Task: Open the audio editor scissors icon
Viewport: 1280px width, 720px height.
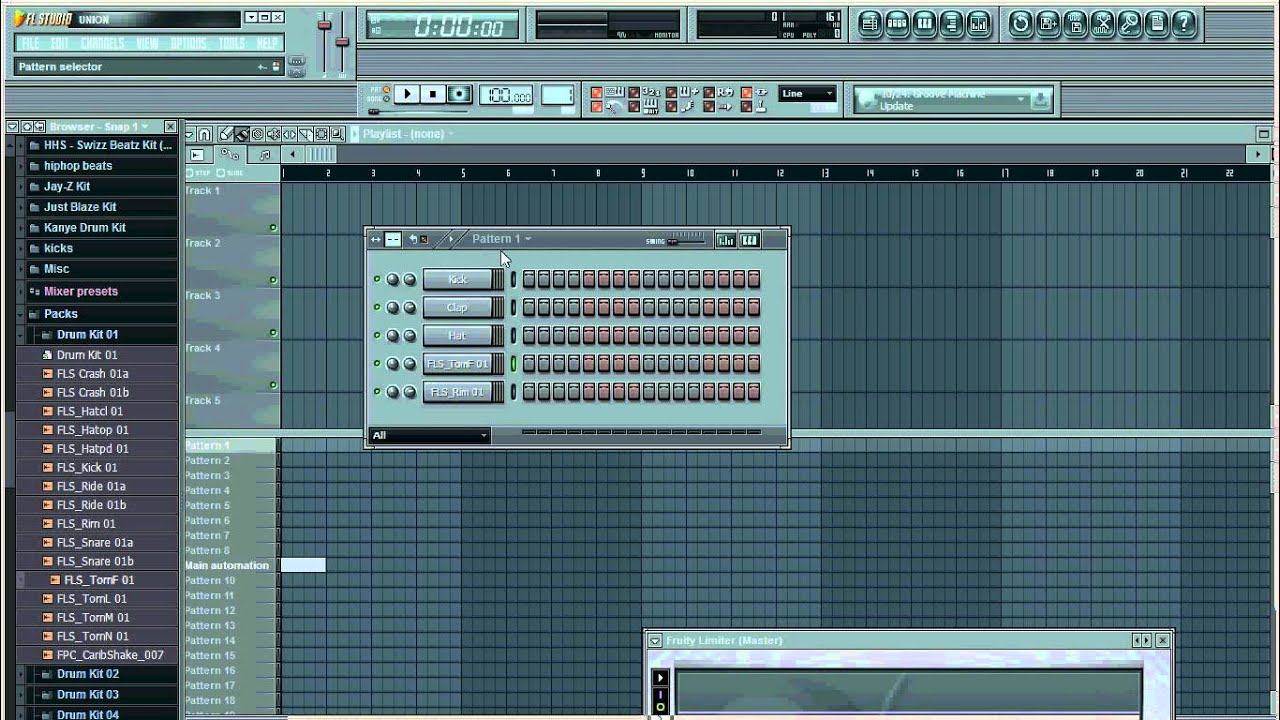Action: coord(1103,24)
